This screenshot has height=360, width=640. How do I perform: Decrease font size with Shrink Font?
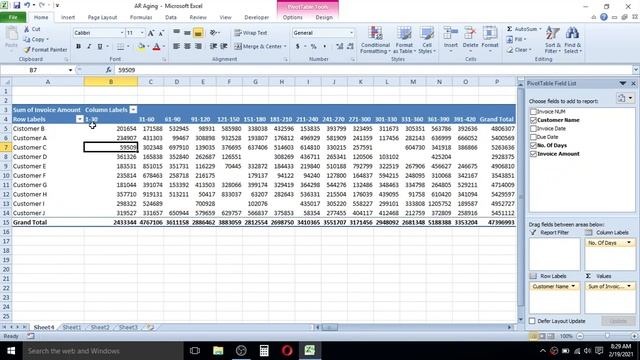click(x=161, y=33)
